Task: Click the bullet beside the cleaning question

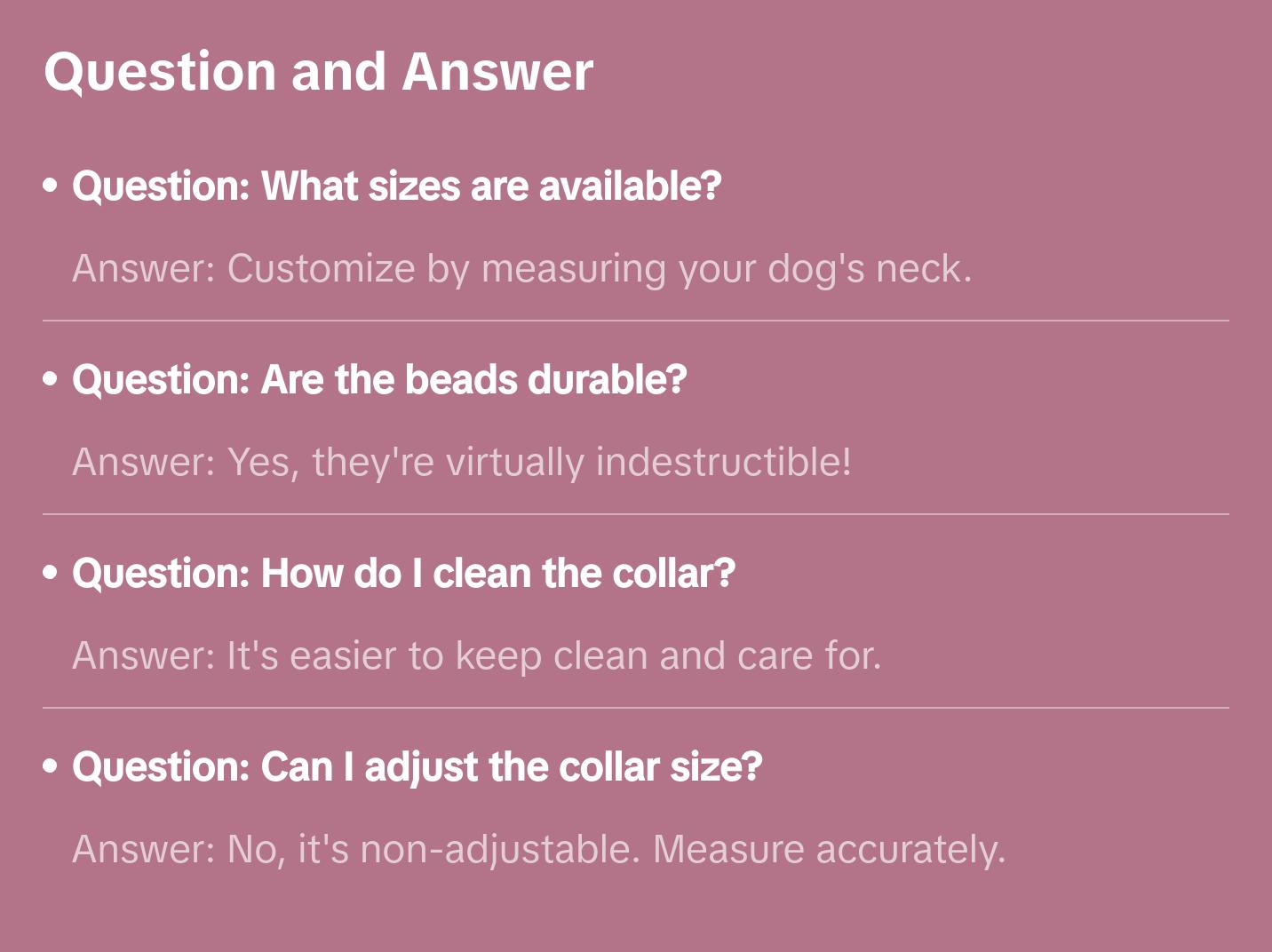Action: click(51, 573)
